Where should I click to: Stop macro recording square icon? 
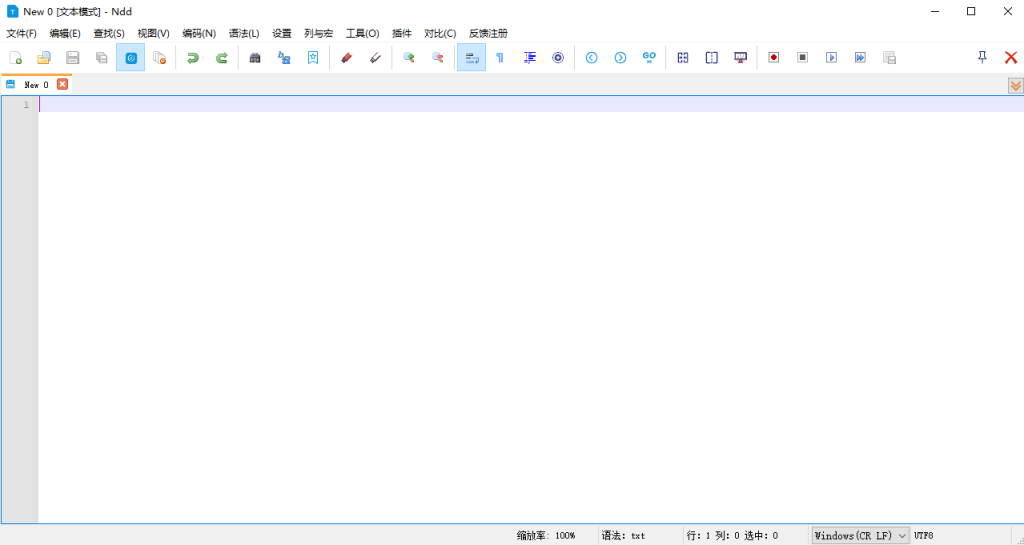pos(803,57)
